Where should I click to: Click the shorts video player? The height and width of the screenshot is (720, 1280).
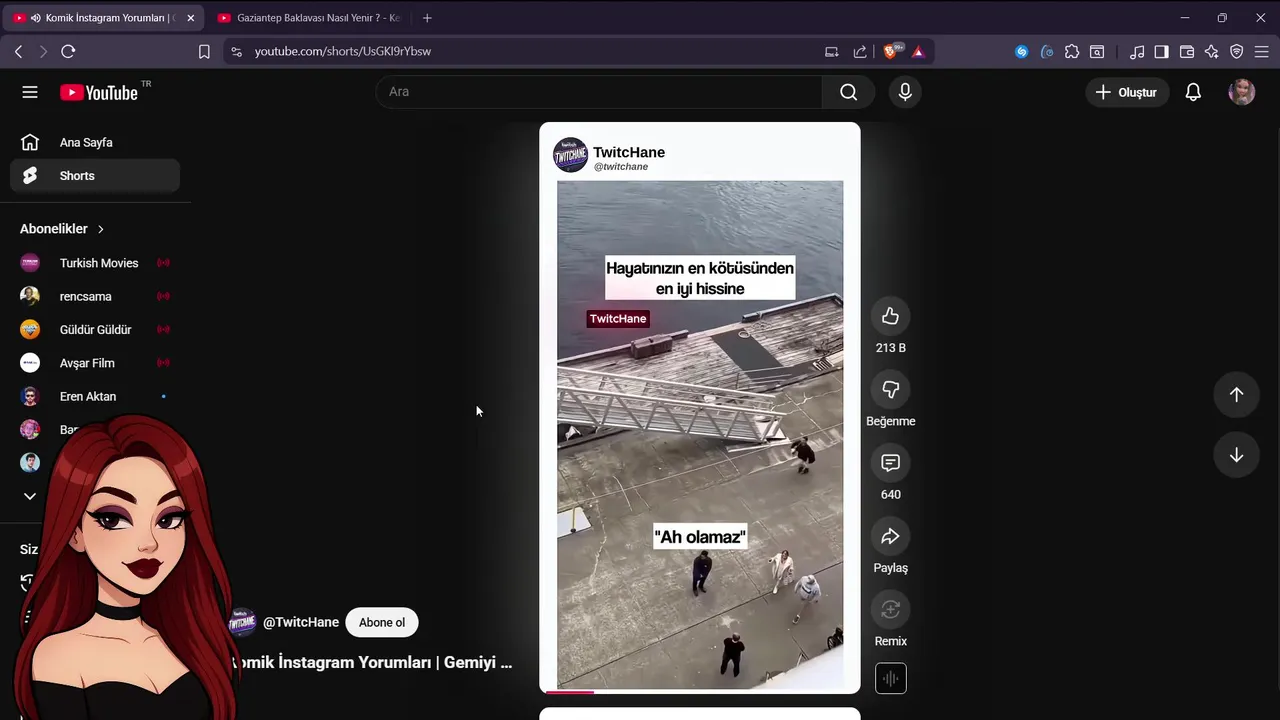tap(699, 407)
